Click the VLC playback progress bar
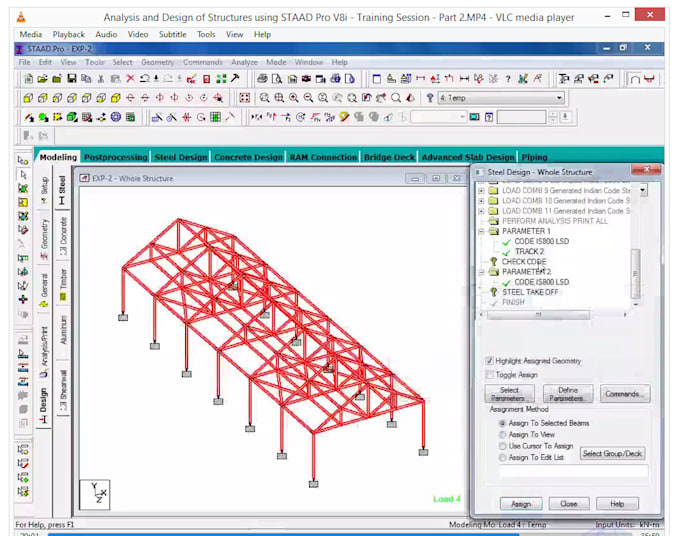This screenshot has height=536, width=680. [338, 534]
